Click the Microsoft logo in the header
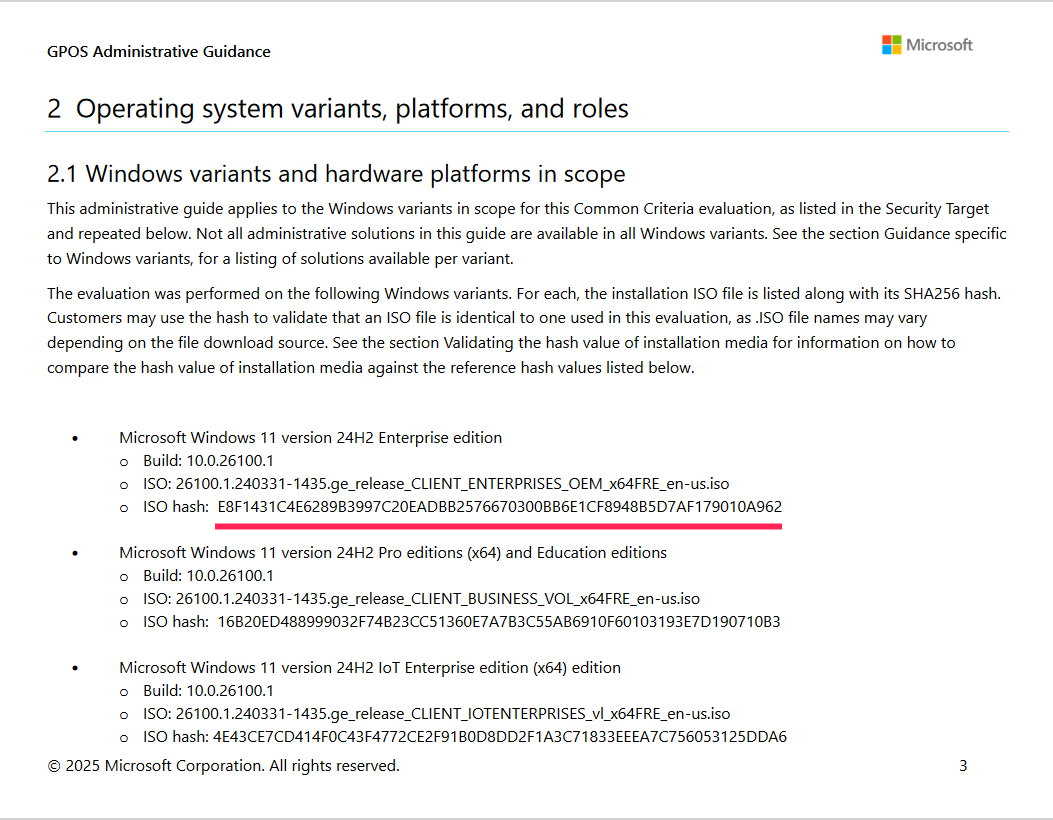The image size is (1053, 820). (927, 45)
